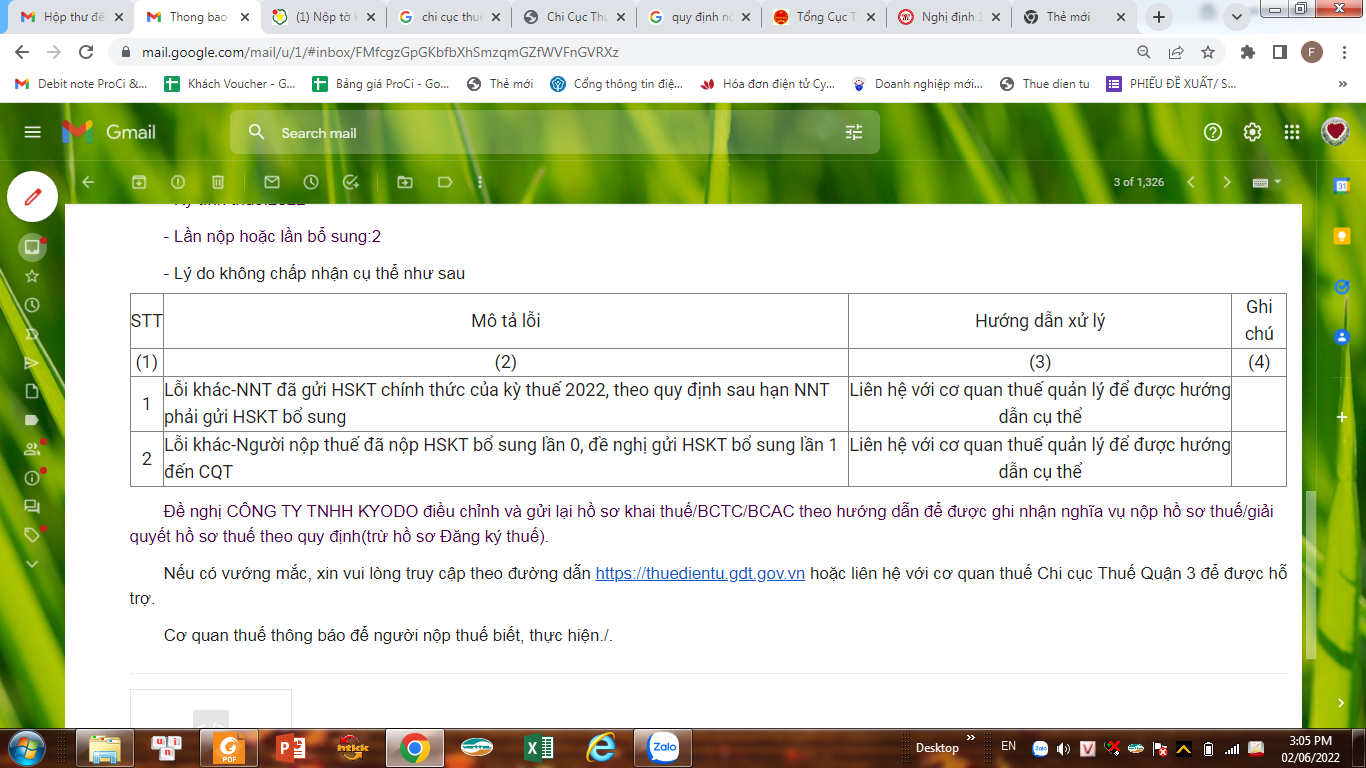
Task: Open the Move to folder icon
Action: point(404,182)
